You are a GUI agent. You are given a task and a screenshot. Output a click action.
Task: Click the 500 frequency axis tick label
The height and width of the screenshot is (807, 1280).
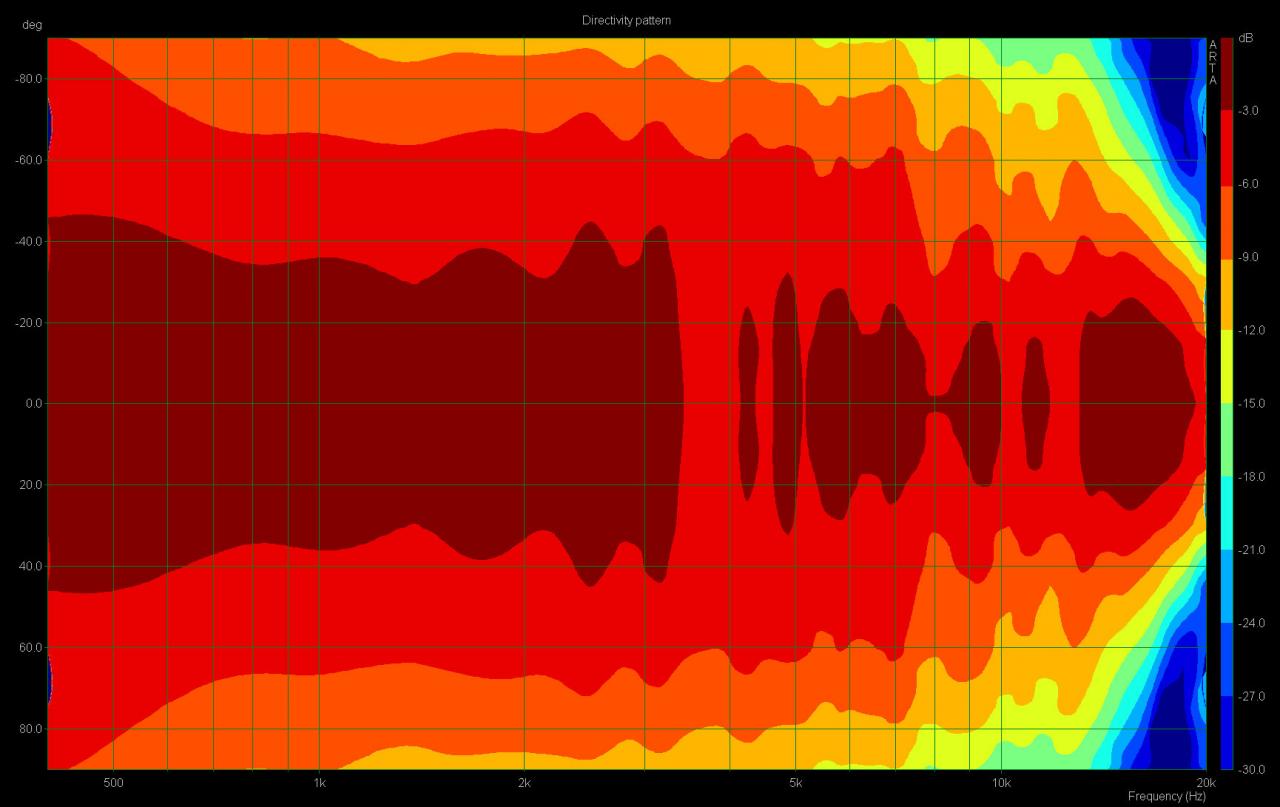pos(113,781)
